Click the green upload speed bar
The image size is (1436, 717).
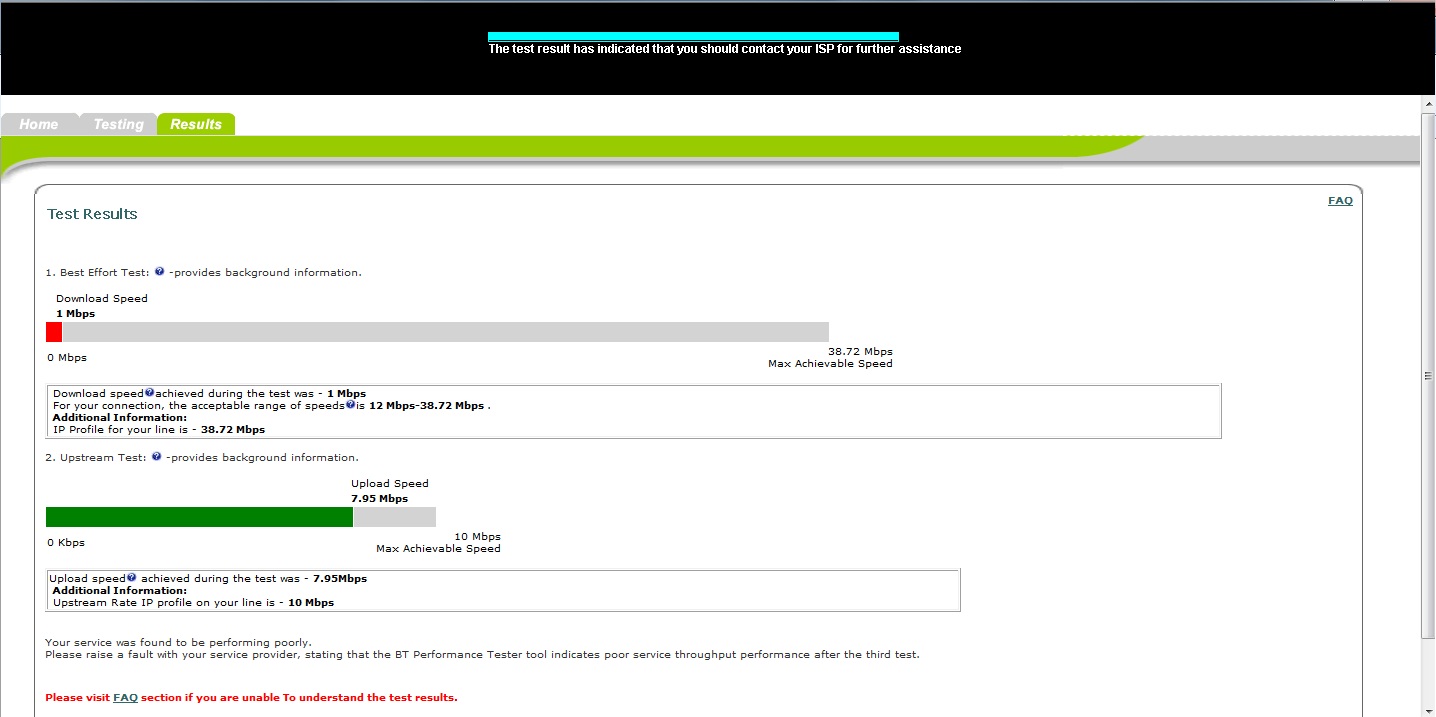point(199,517)
